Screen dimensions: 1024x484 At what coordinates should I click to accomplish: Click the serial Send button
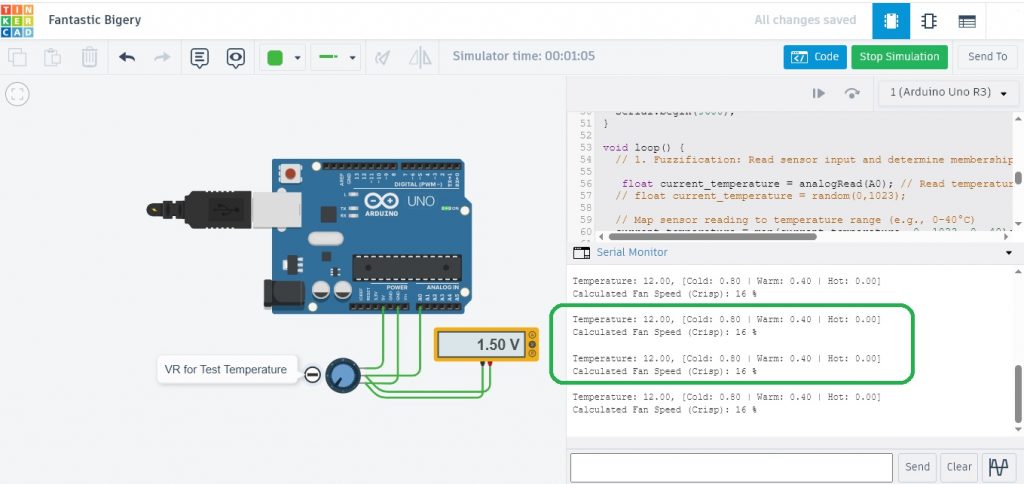click(x=917, y=467)
